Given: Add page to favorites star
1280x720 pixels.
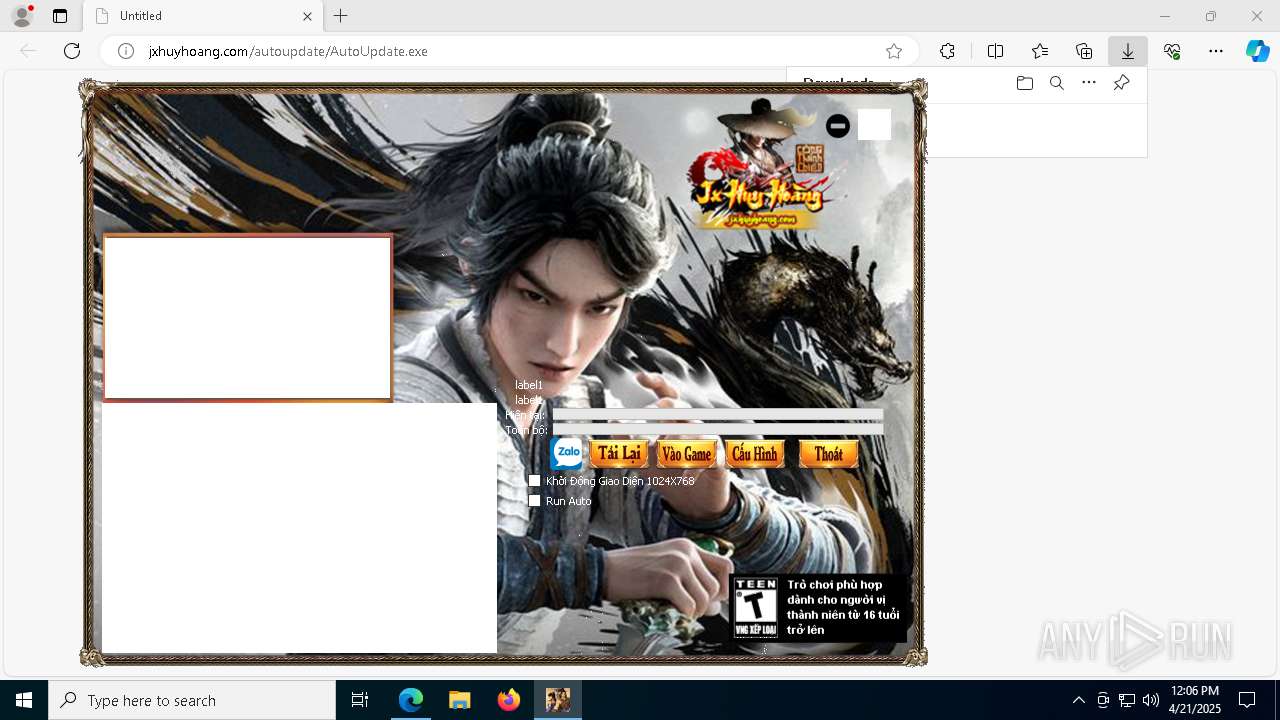Looking at the screenshot, I should 894,51.
